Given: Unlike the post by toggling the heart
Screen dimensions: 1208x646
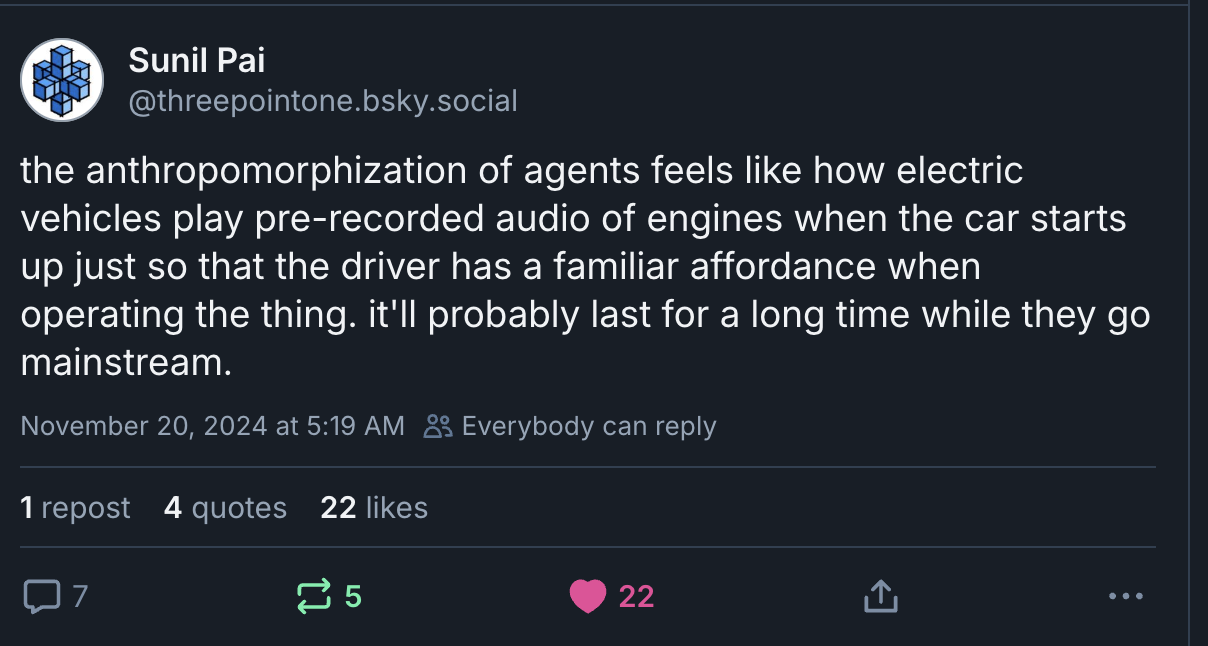Looking at the screenshot, I should coord(590,595).
